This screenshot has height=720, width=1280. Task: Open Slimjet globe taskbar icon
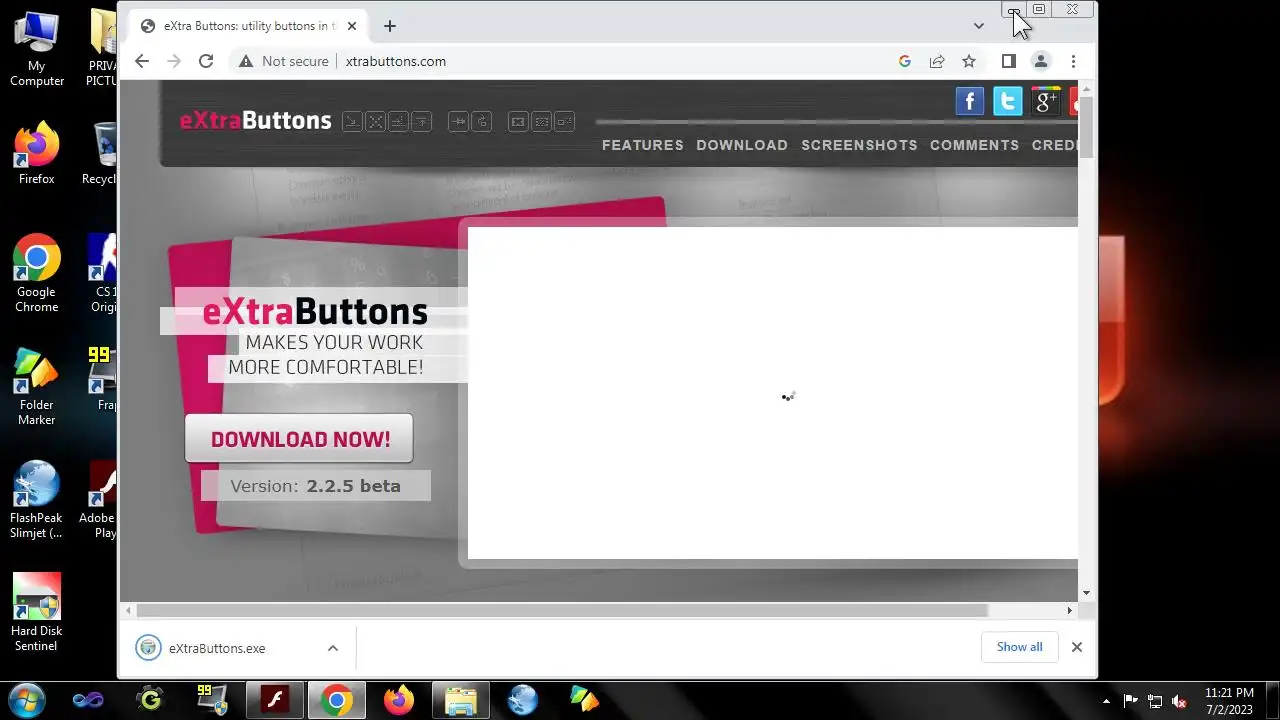tap(523, 700)
